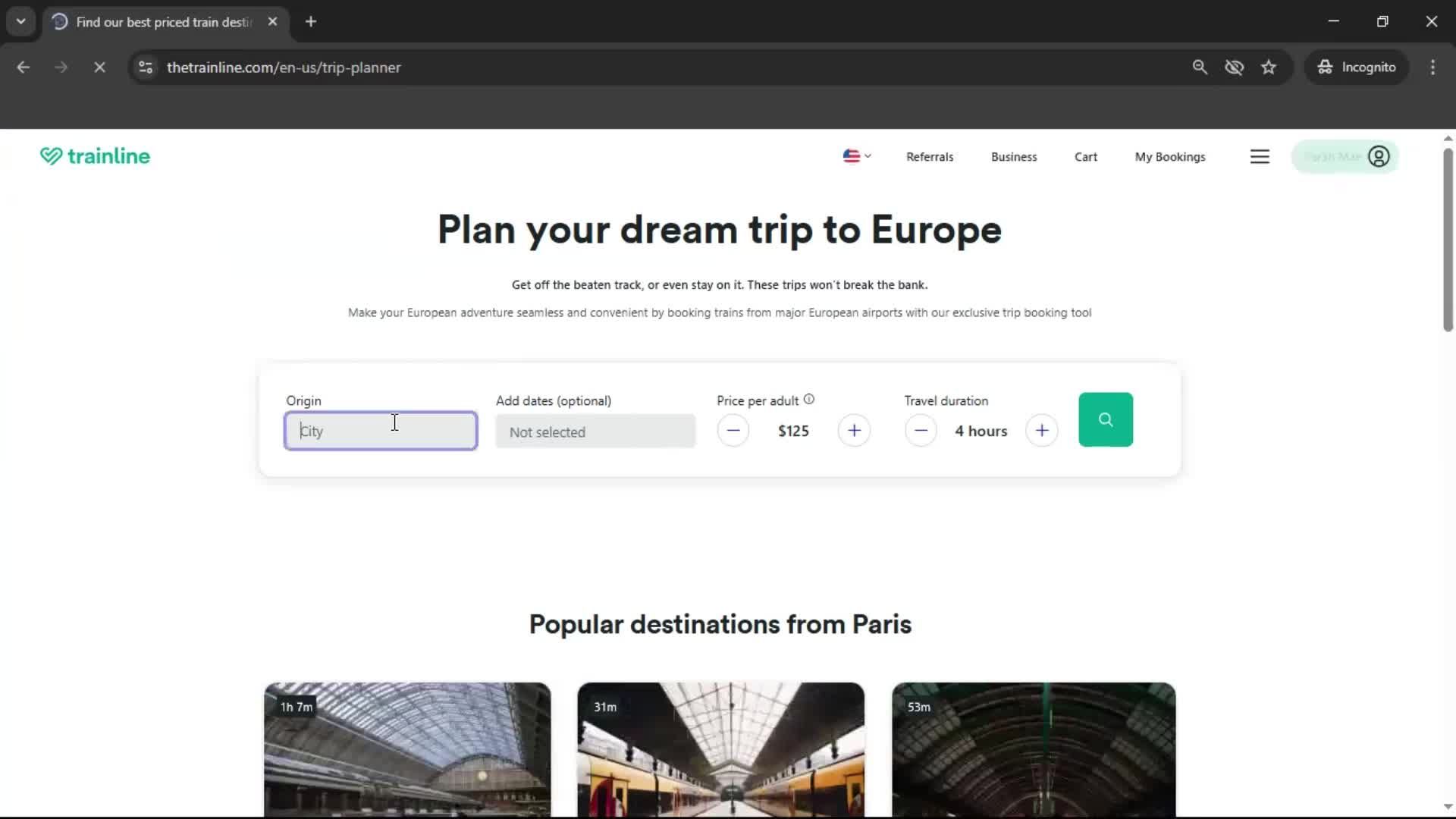Decrease travel duration with minus button
The width and height of the screenshot is (1456, 819).
[921, 431]
